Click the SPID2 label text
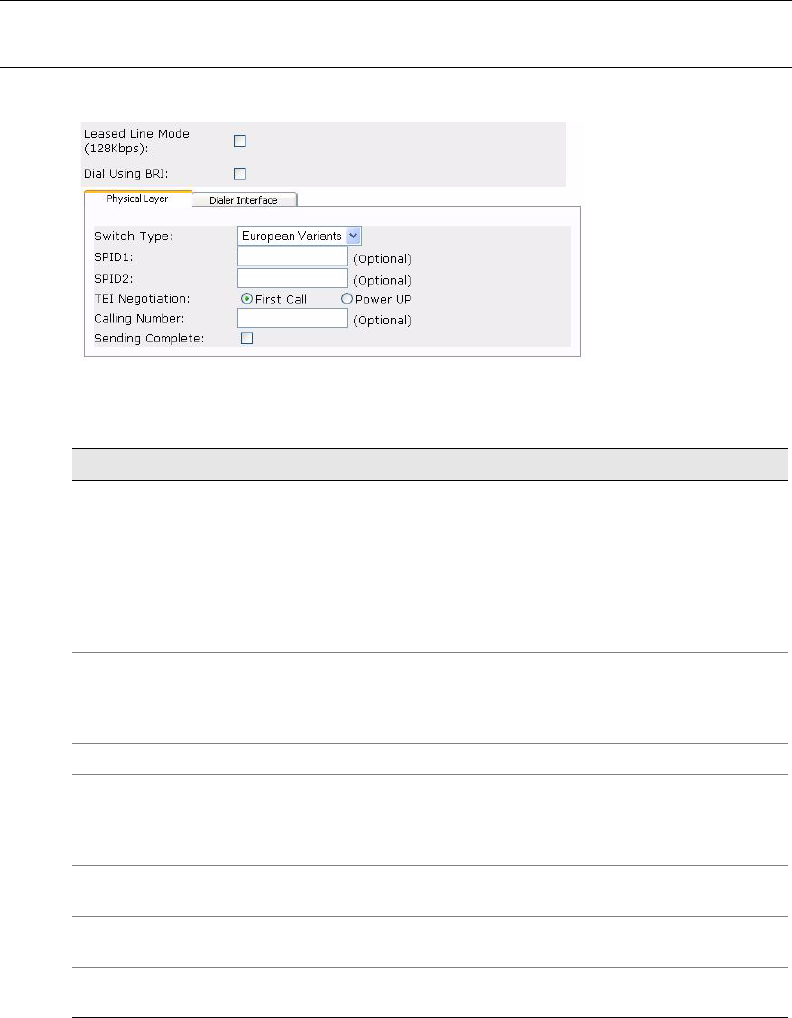This screenshot has width=792, height=1018. click(114, 279)
